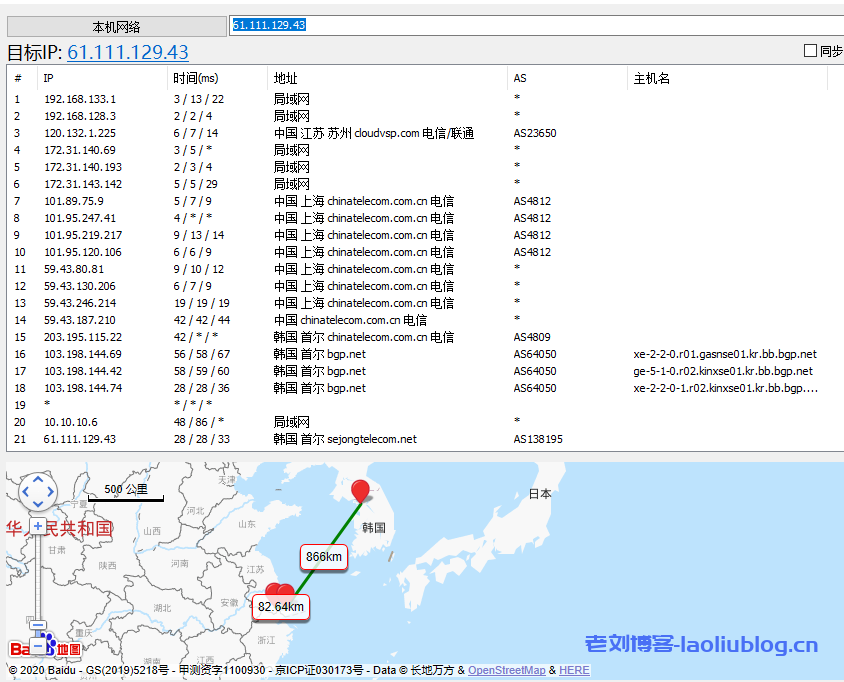844x682 pixels.
Task: Click the red map marker over Seoul
Action: 360,492
